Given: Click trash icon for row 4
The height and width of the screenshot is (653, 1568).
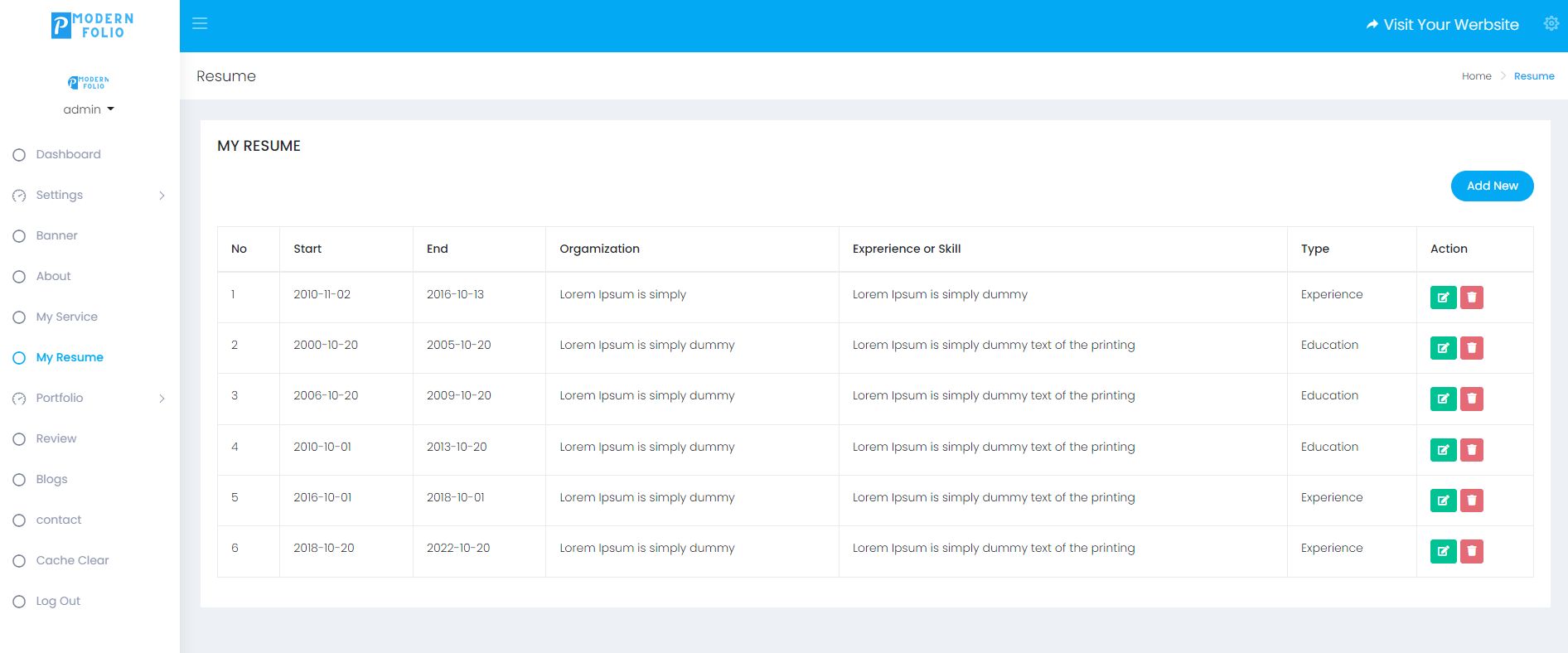Looking at the screenshot, I should tap(1471, 450).
